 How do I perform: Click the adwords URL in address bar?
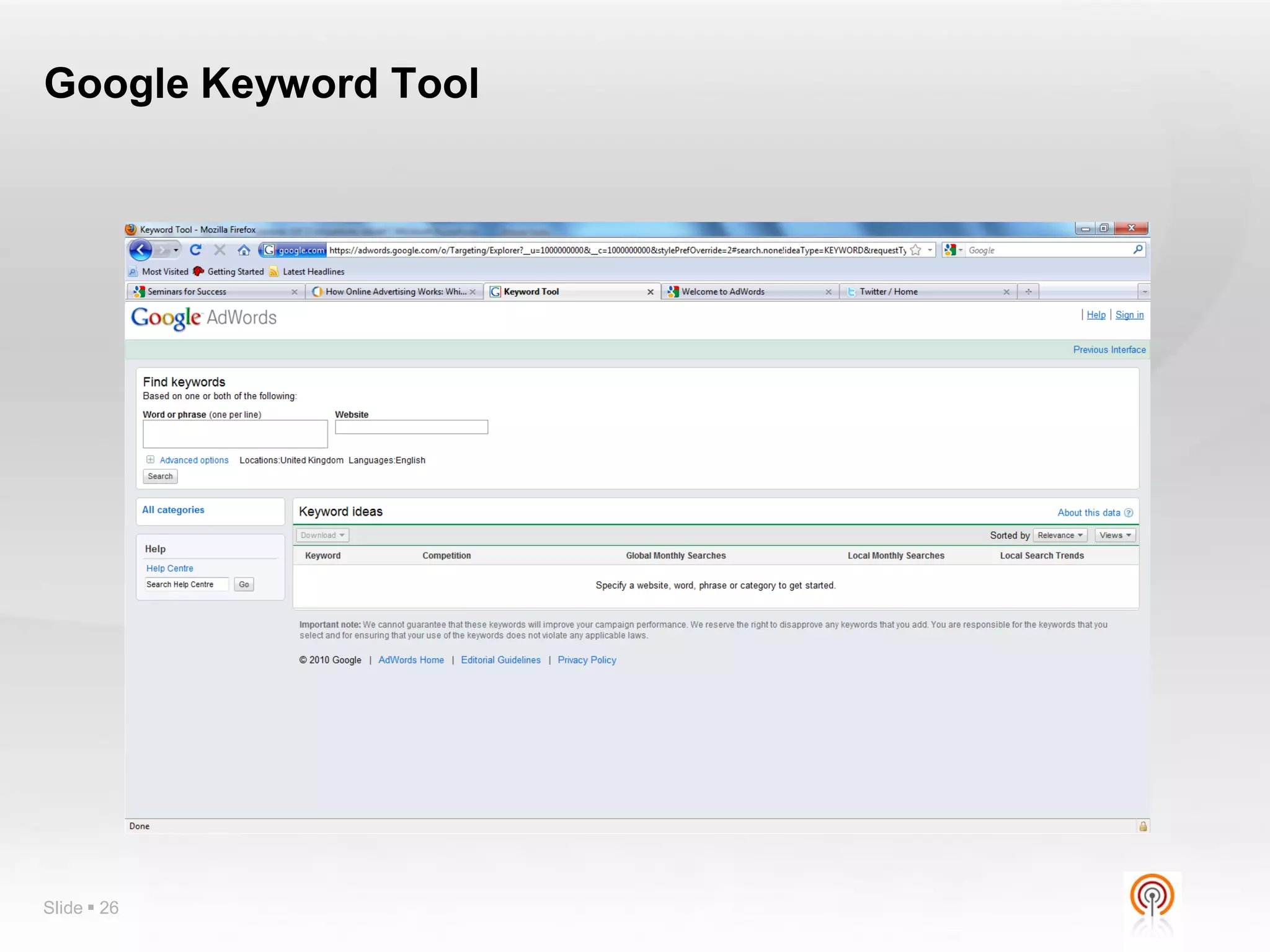[x=617, y=250]
